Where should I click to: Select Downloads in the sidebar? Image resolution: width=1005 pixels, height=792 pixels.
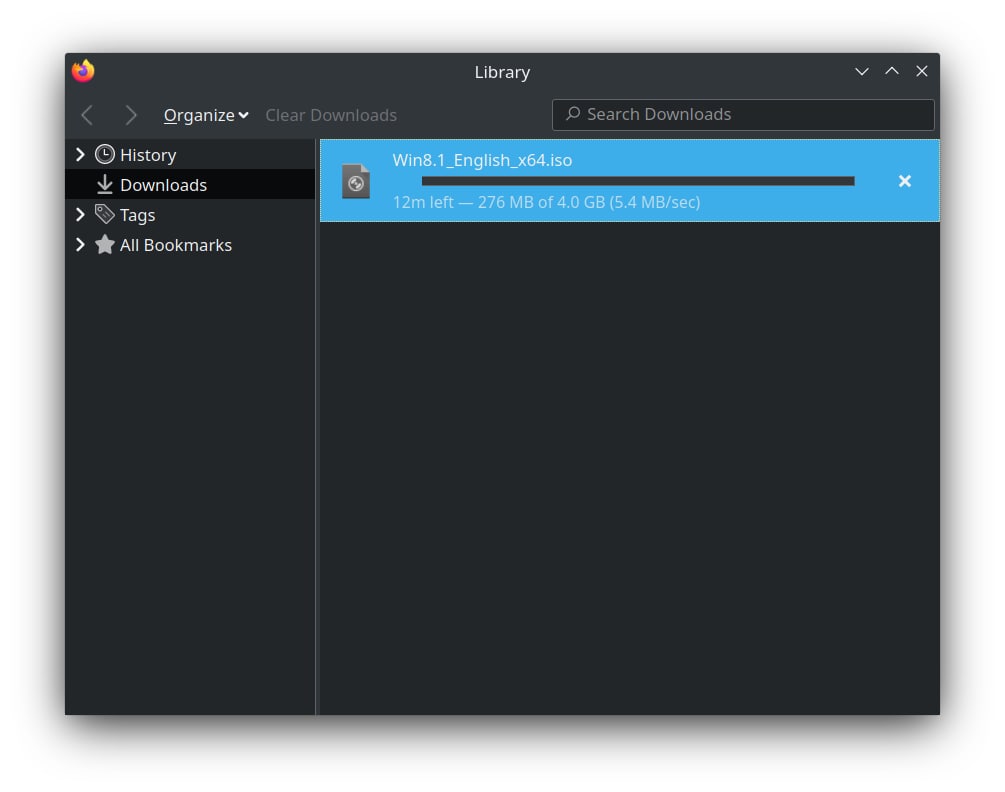(x=163, y=185)
